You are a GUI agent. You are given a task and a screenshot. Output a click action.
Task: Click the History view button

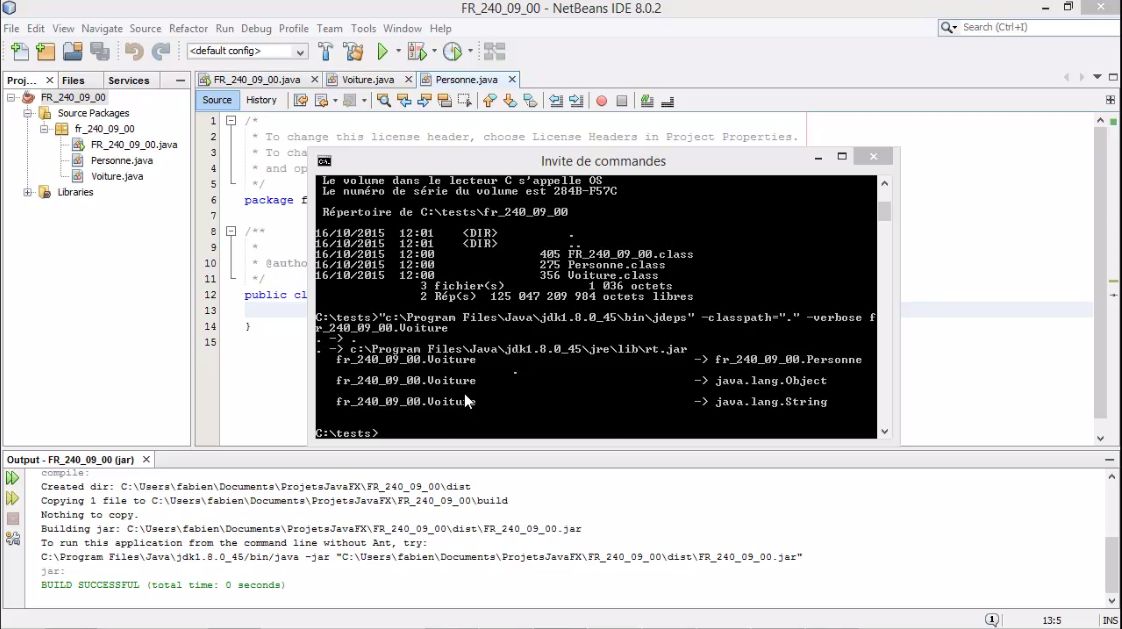click(261, 100)
